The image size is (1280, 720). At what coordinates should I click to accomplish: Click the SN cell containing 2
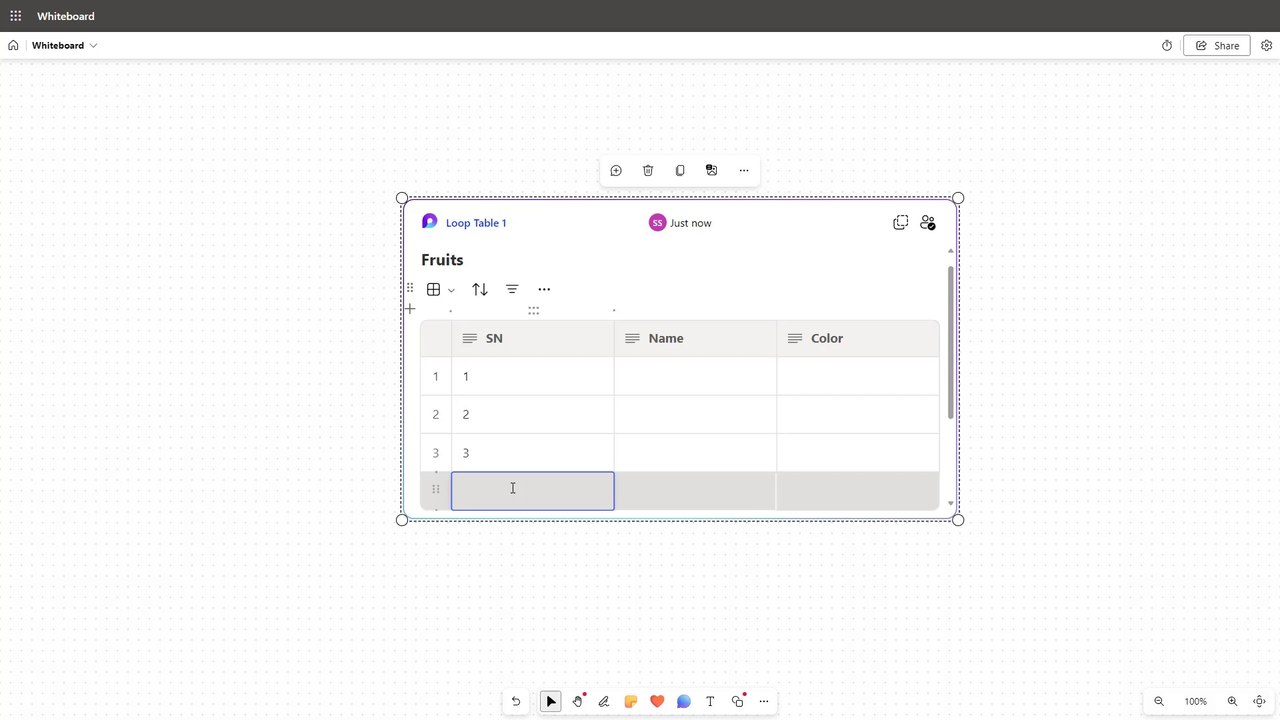pyautogui.click(x=533, y=414)
